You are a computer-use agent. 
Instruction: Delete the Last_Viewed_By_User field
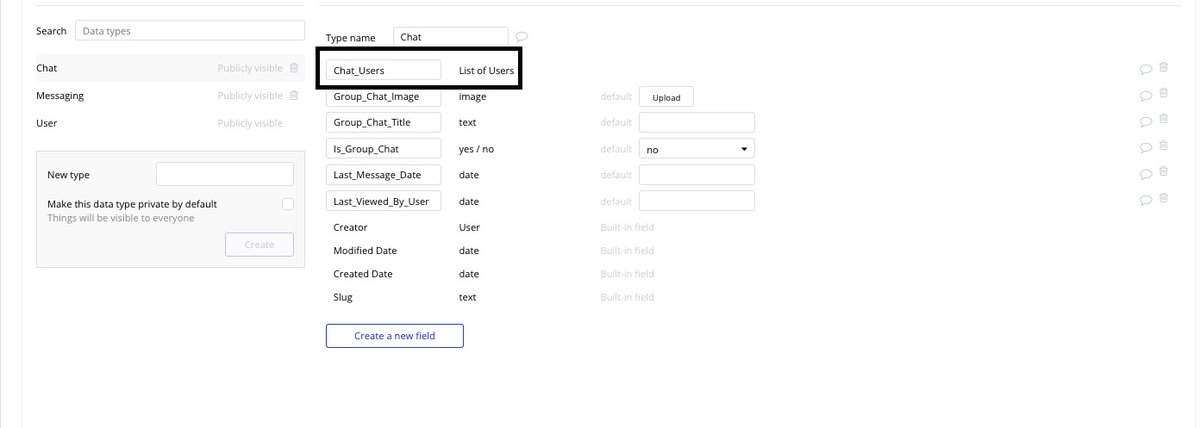tap(1163, 199)
